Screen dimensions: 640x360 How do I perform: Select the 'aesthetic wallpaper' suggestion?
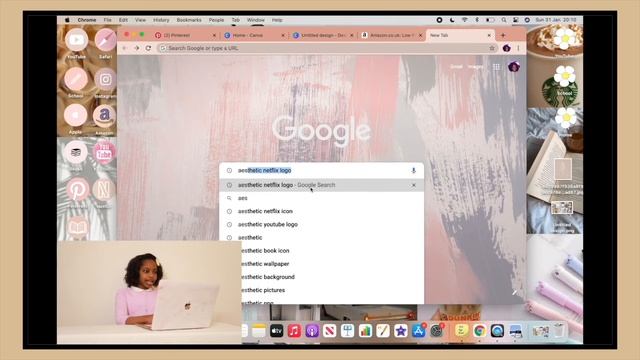coord(332,264)
